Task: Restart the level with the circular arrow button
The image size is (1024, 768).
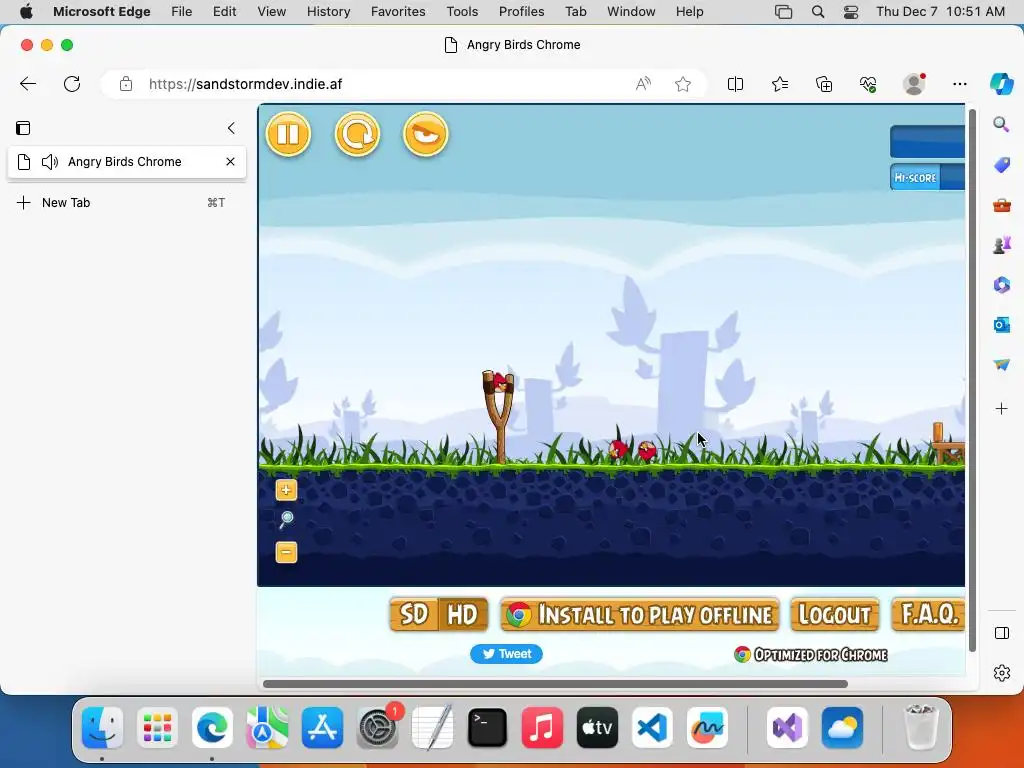Action: 357,134
